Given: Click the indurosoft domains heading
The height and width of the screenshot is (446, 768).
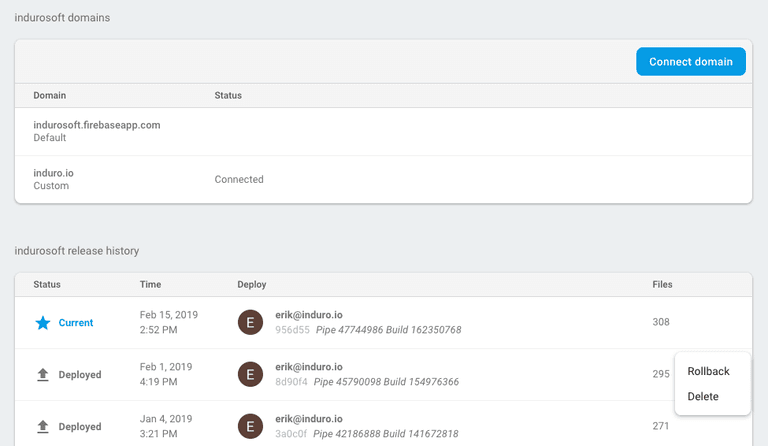Looking at the screenshot, I should coord(62,18).
